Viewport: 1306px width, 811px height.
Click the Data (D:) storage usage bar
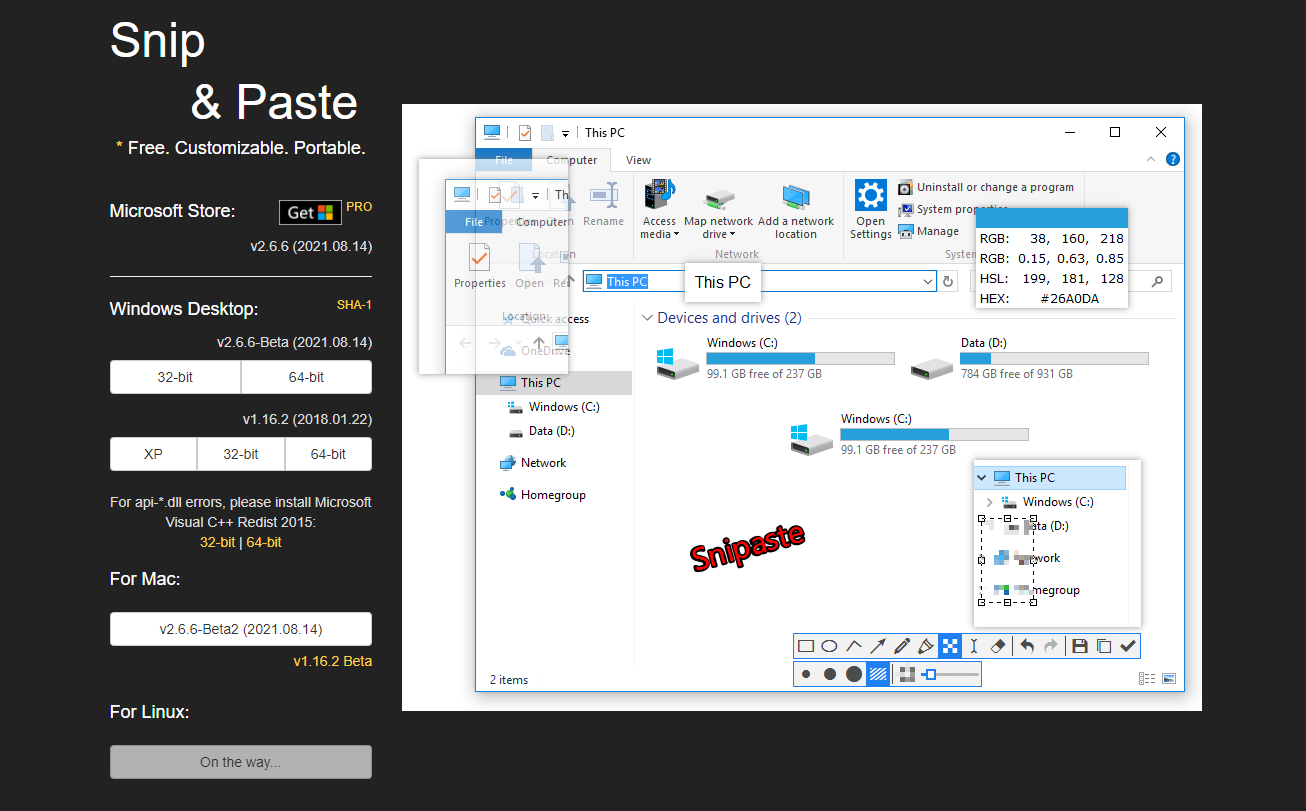[1054, 358]
